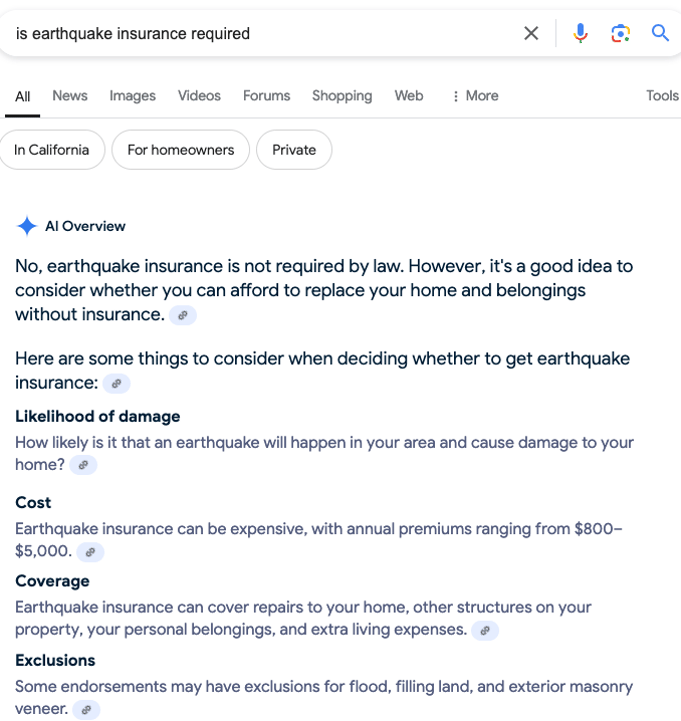Switch to the Forums tab

[x=267, y=96]
